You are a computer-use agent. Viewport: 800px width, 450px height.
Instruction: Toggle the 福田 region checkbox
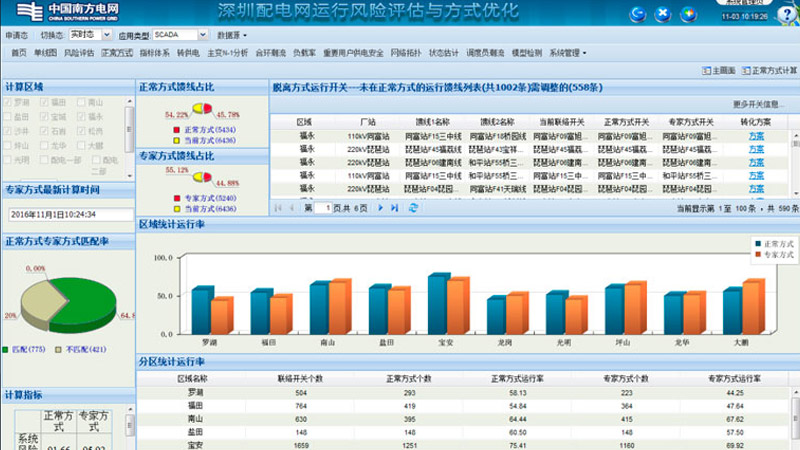tap(44, 102)
